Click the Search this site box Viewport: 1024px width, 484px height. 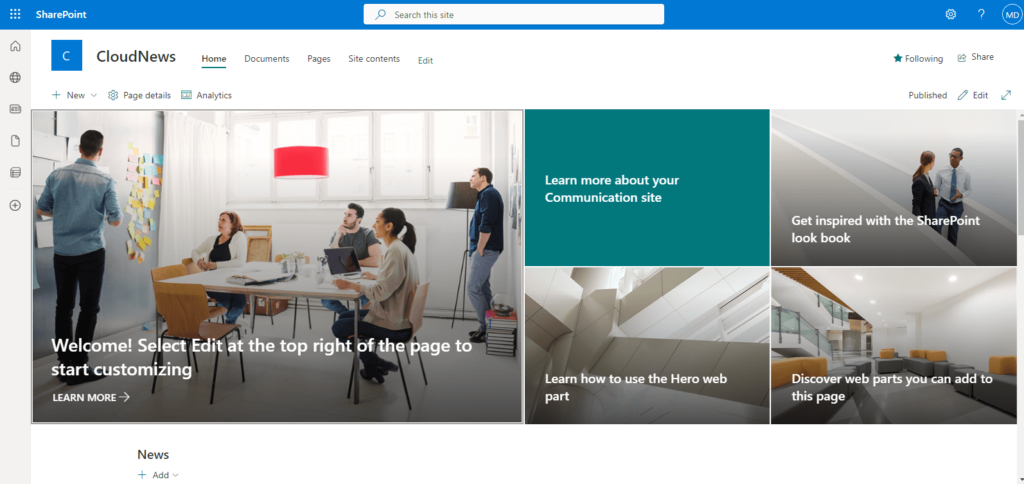(x=513, y=14)
